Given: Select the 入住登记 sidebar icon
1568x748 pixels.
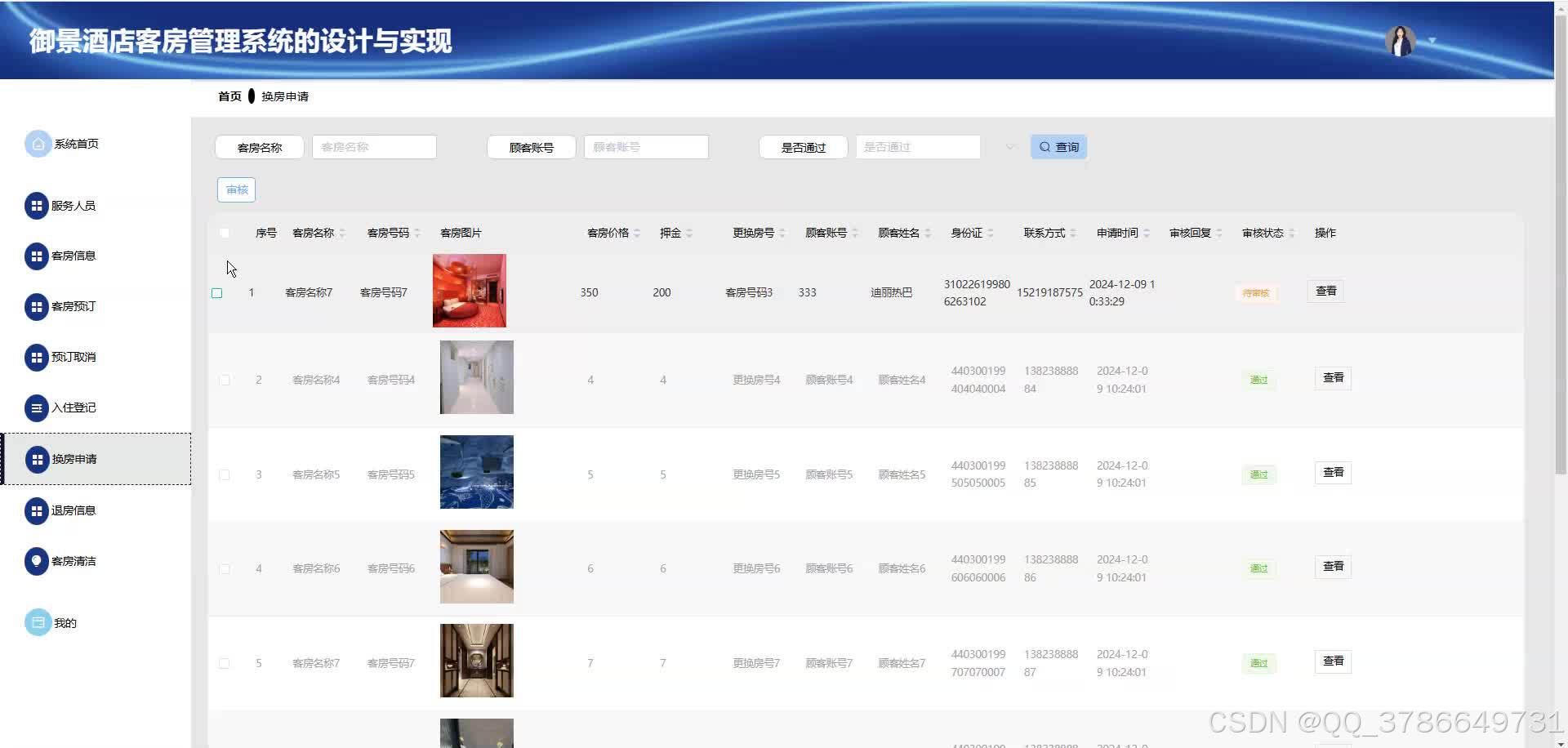Looking at the screenshot, I should point(37,408).
